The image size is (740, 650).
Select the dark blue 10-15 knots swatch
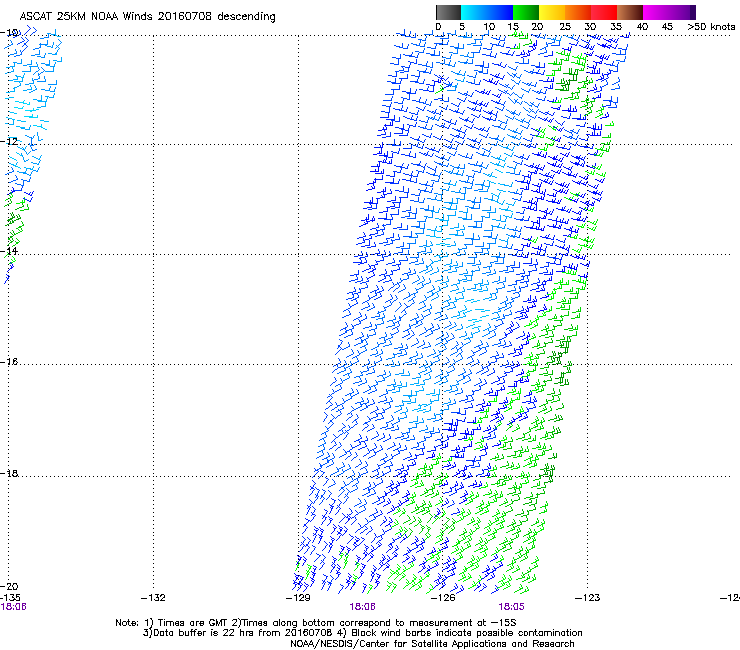[x=500, y=12]
